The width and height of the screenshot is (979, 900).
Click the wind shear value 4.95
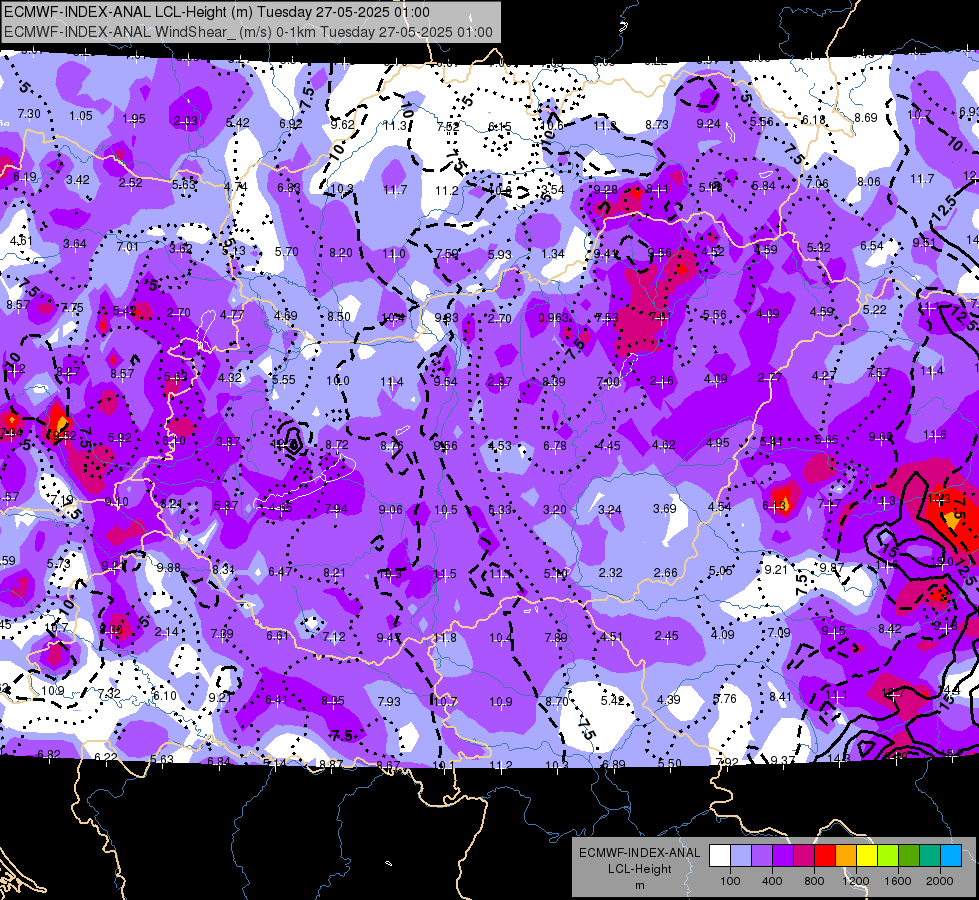coord(717,443)
